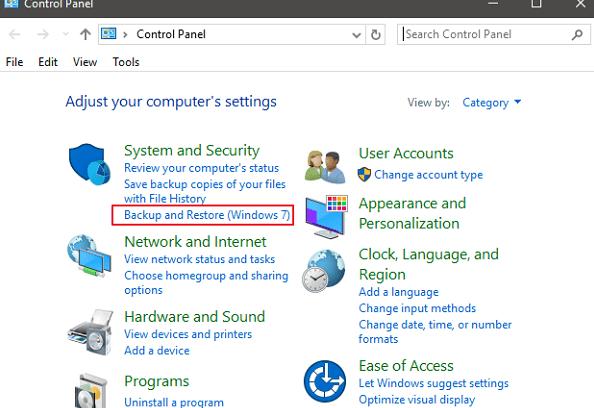The width and height of the screenshot is (594, 408).
Task: Open the Programs category
Action: click(156, 381)
